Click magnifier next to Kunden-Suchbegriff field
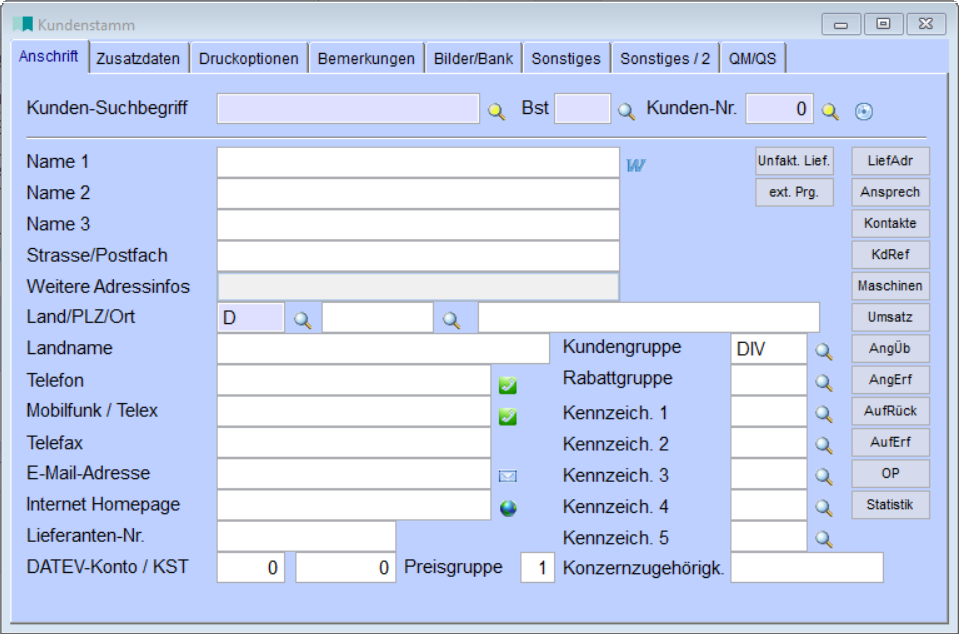Image resolution: width=959 pixels, height=634 pixels. (496, 111)
